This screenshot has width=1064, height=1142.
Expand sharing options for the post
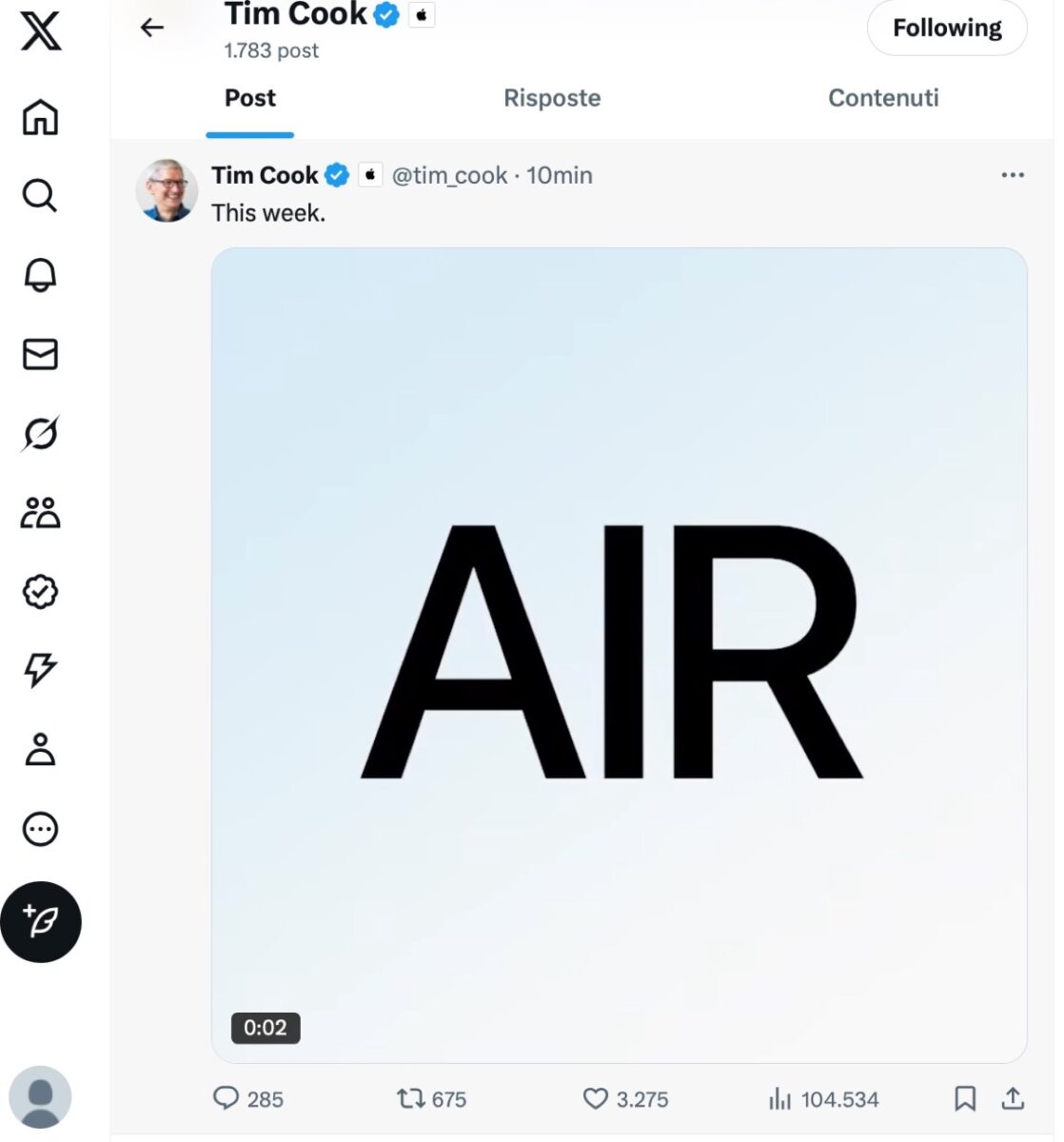coord(1013,1099)
